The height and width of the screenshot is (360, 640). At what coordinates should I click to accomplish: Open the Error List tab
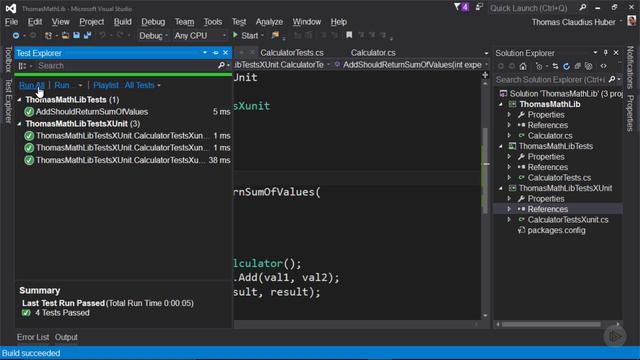coord(33,337)
